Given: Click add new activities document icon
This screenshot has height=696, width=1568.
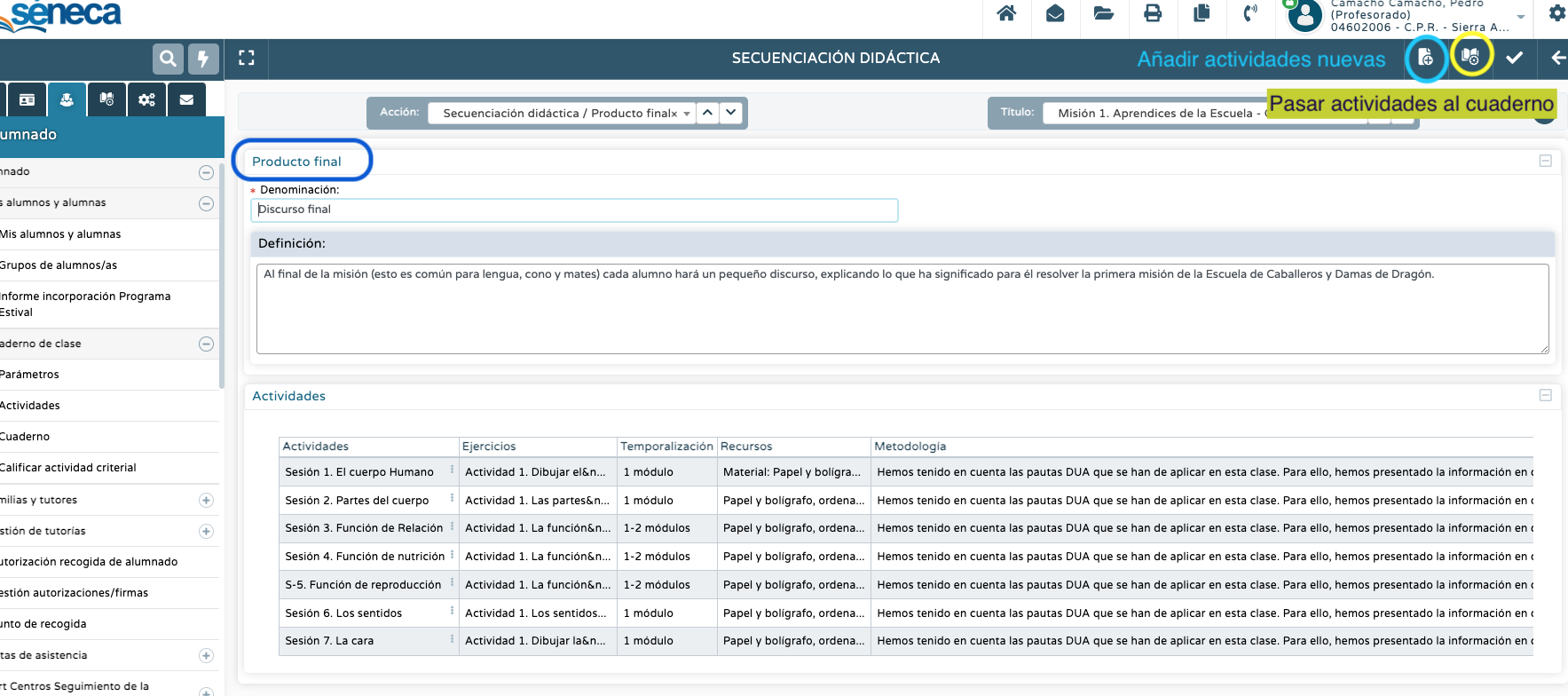Looking at the screenshot, I should tap(1425, 58).
